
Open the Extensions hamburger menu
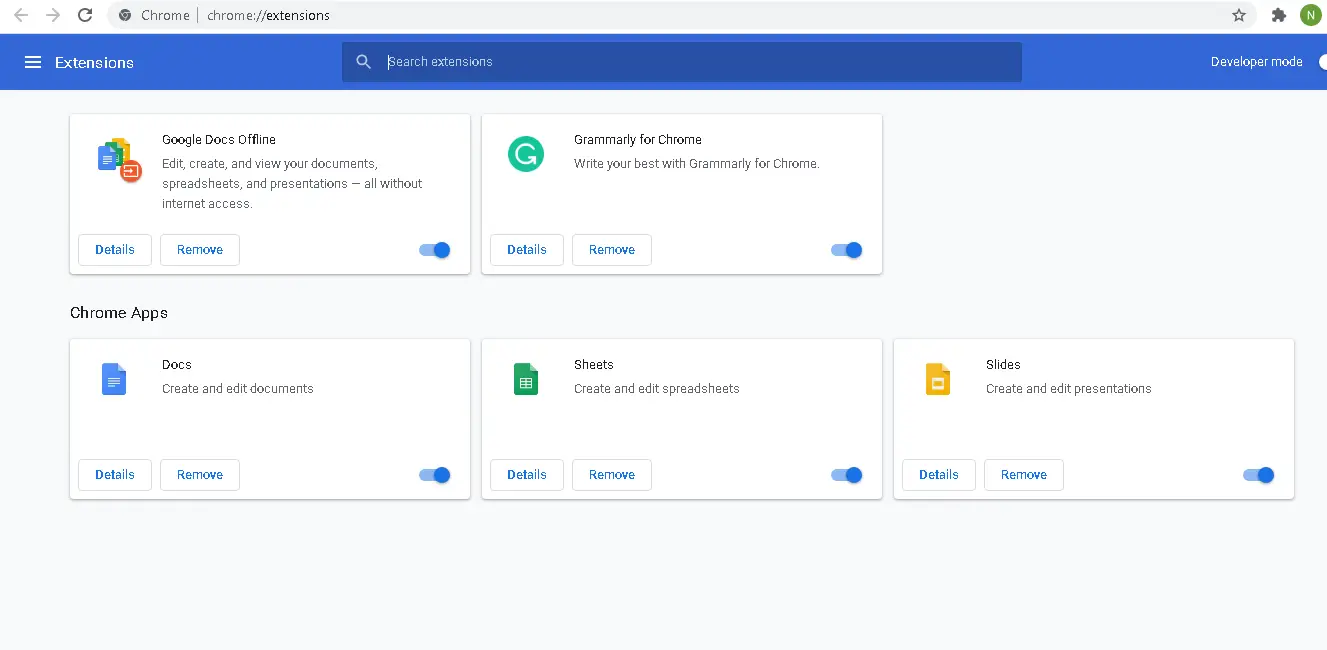point(33,61)
